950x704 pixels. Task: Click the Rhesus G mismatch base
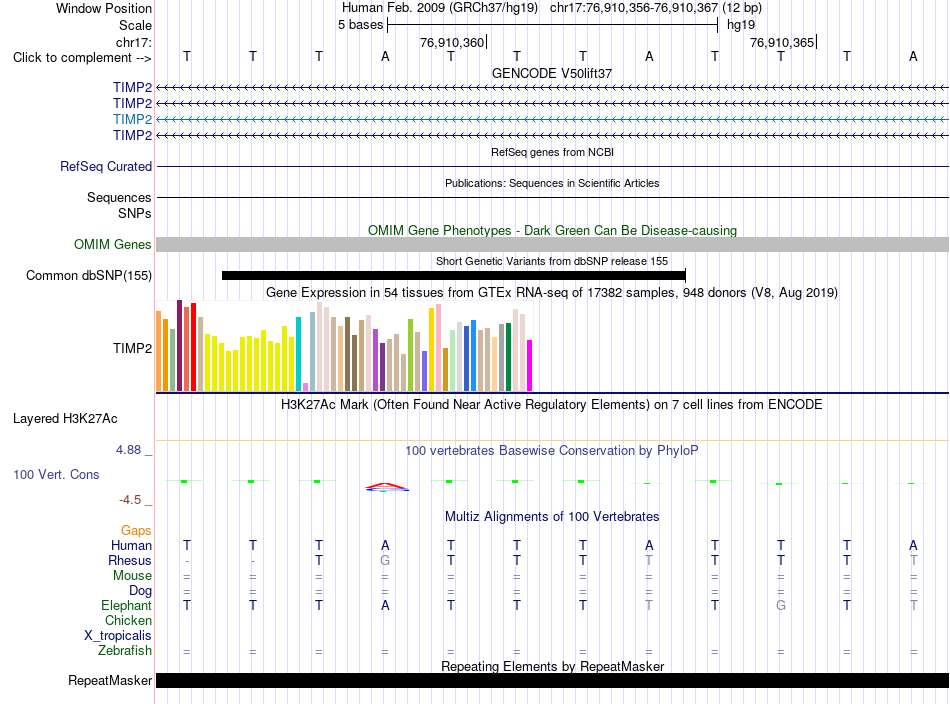point(385,560)
